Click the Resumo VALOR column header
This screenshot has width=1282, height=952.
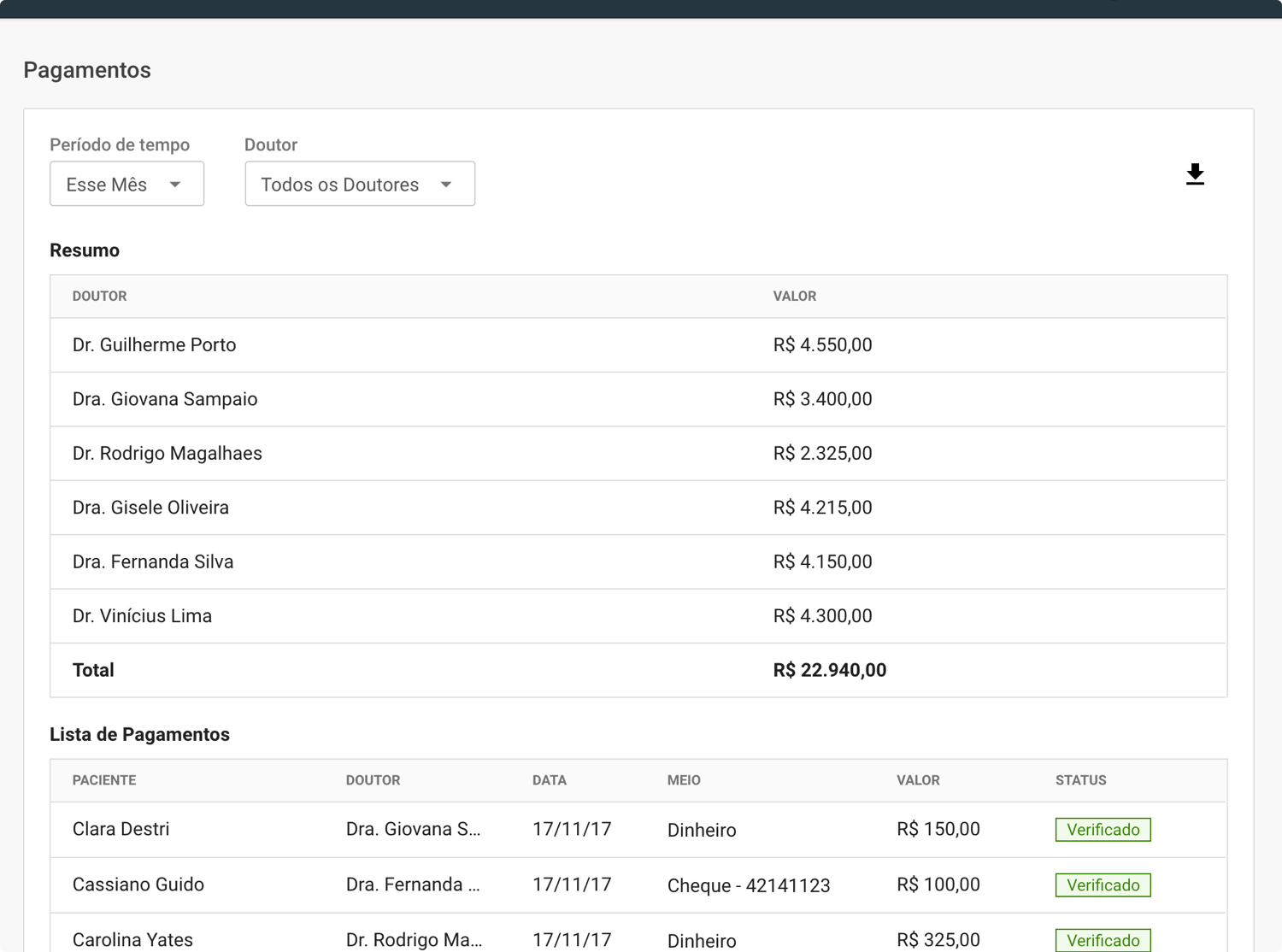pyautogui.click(x=794, y=297)
